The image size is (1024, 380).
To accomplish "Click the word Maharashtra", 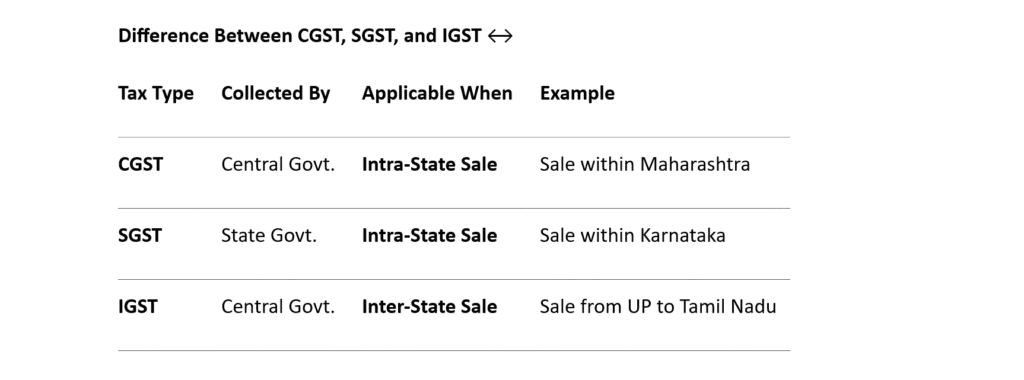I will [x=695, y=165].
